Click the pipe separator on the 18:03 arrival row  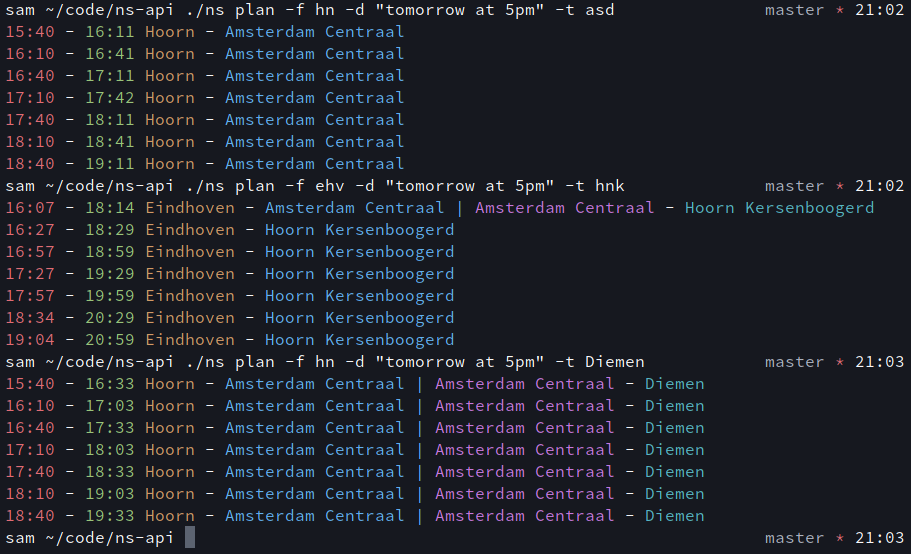pos(420,450)
